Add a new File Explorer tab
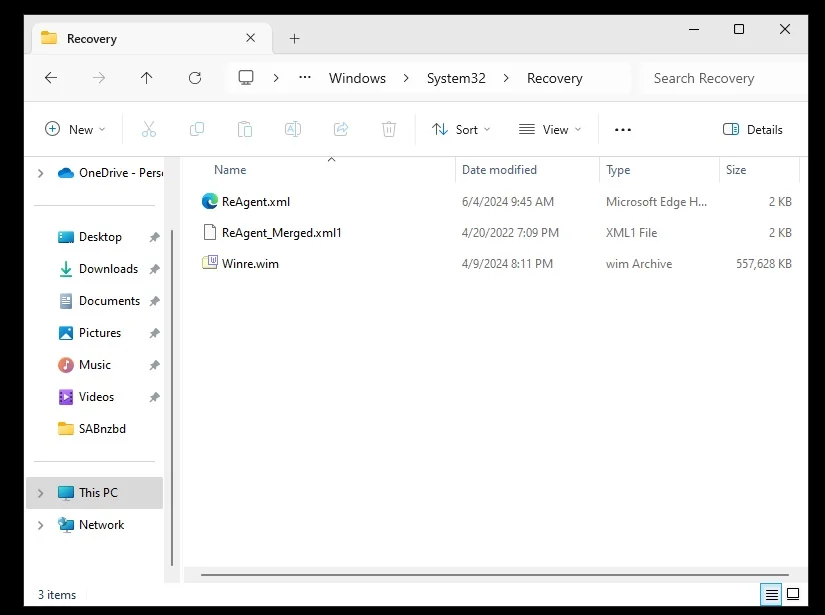Screen dimensions: 825x615 click(x=295, y=38)
